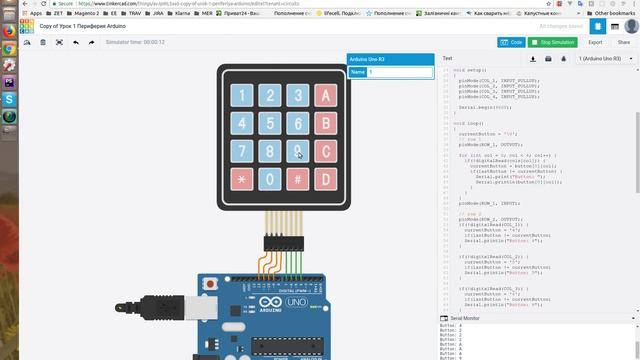Click the trash delete icon in toolbar
640x360 pixels.
point(43,42)
